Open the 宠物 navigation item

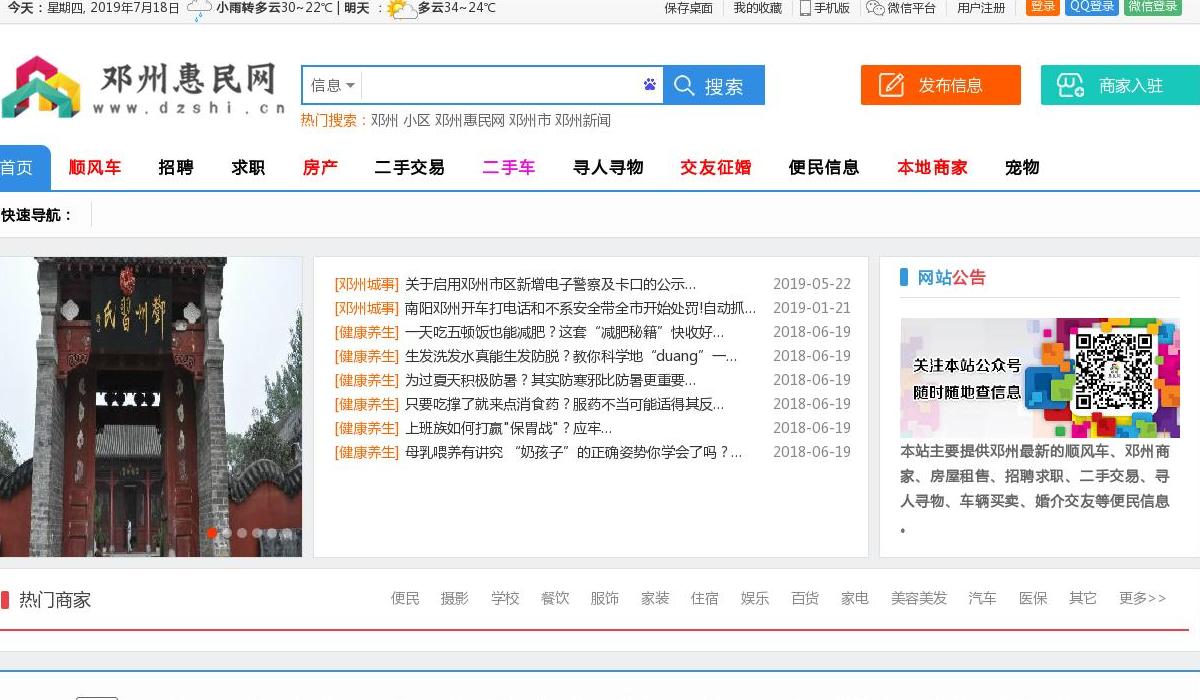tap(1022, 167)
